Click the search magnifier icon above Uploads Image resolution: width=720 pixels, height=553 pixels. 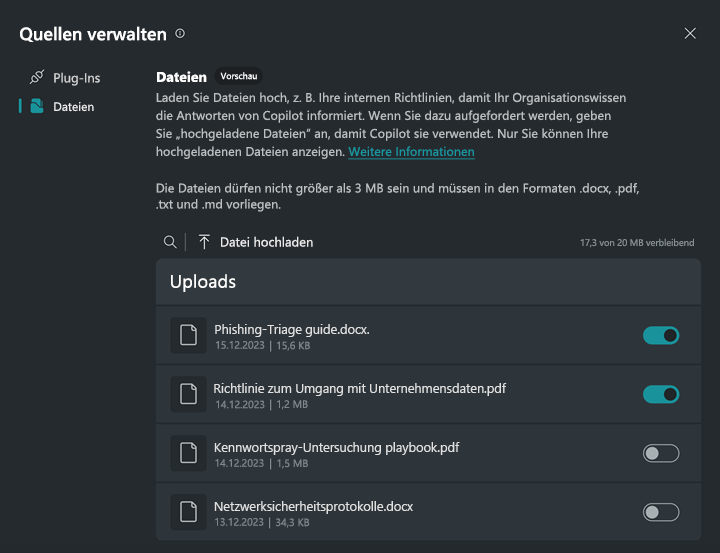click(x=170, y=242)
